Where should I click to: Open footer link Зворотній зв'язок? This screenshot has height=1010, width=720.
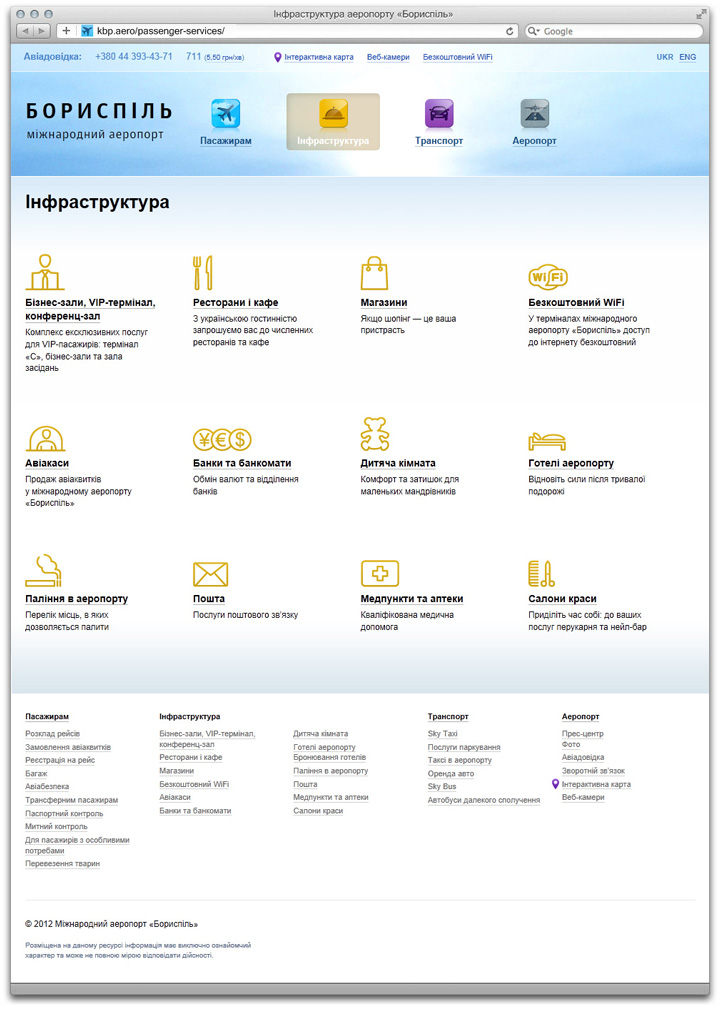point(593,771)
